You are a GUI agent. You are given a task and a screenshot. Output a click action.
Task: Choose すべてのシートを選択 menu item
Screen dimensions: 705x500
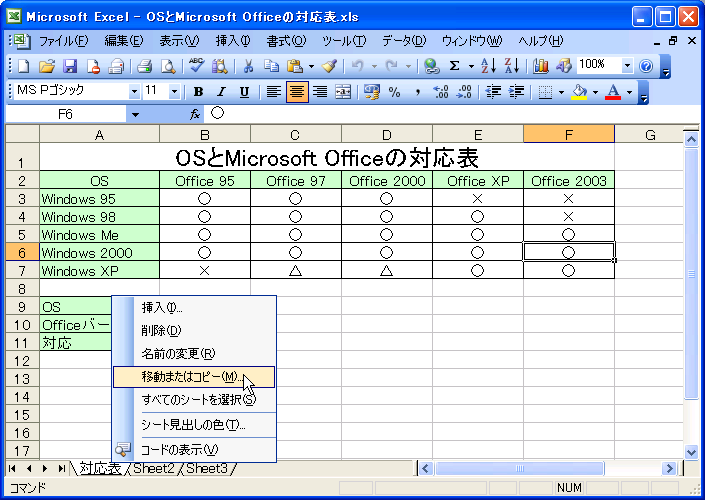[194, 399]
